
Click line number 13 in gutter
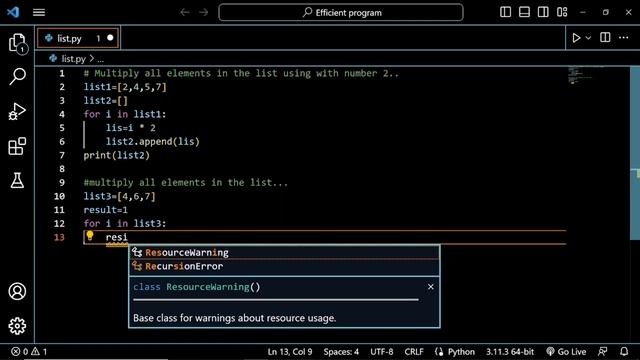click(x=59, y=237)
